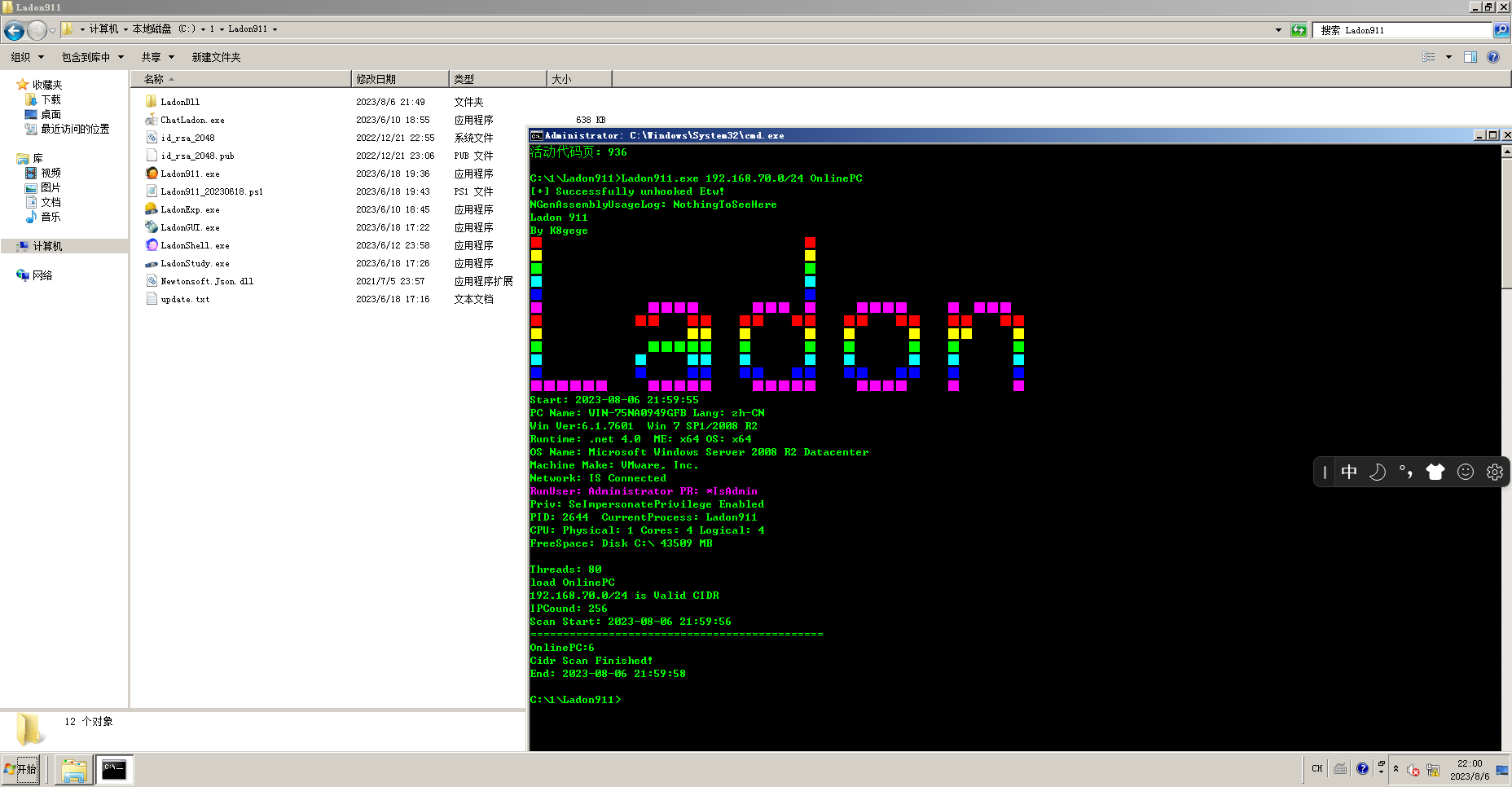Toggle IME dark mode moon icon

[1377, 472]
